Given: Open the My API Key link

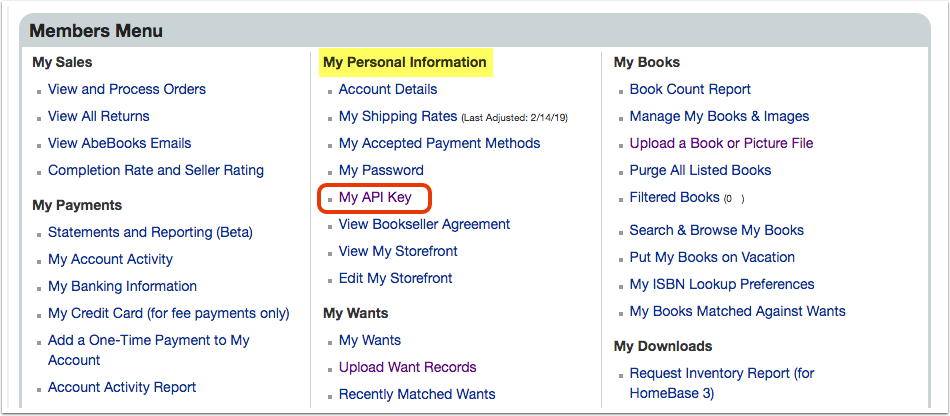Looking at the screenshot, I should 375,197.
